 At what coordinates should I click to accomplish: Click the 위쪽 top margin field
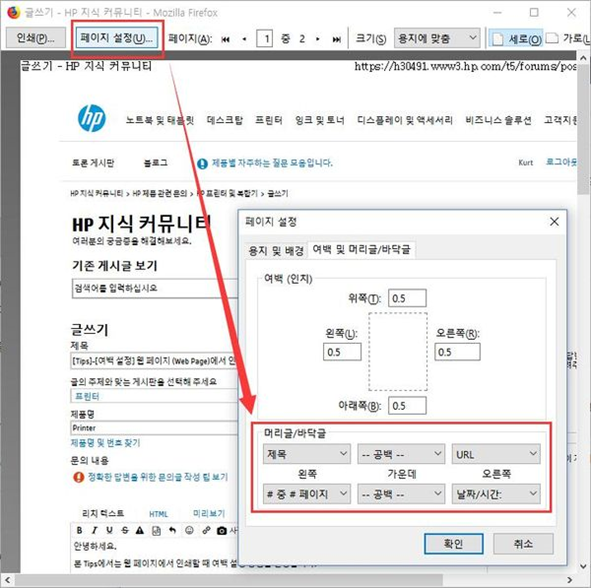[407, 298]
